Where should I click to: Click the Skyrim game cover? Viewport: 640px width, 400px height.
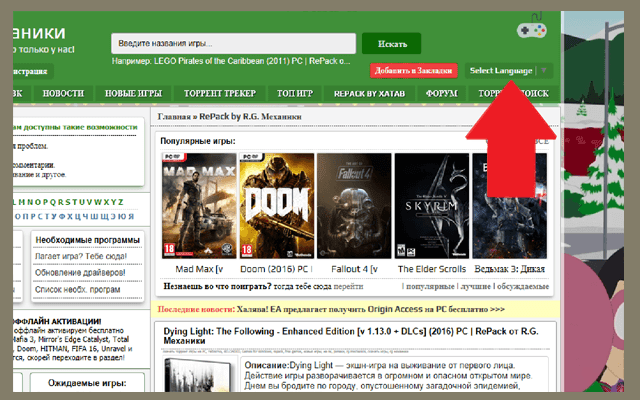(x=431, y=206)
